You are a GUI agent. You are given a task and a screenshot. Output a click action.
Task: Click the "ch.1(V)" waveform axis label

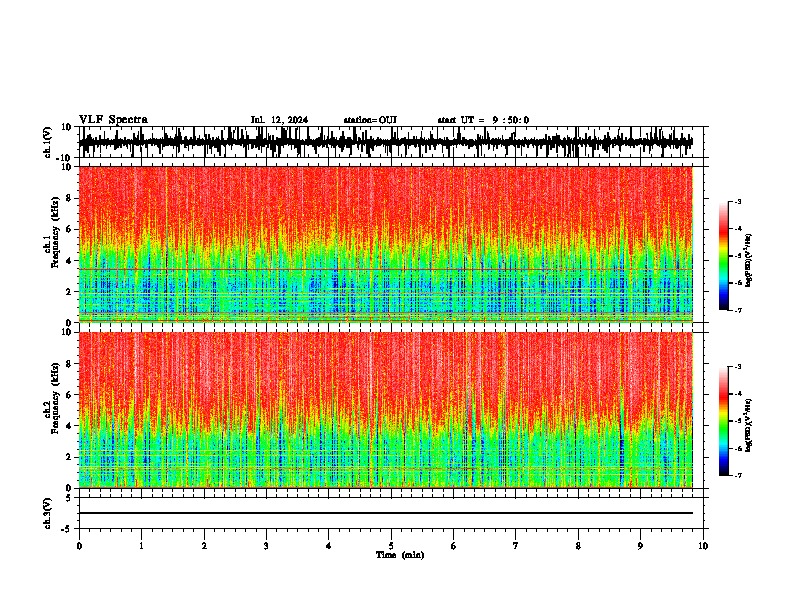coord(48,142)
